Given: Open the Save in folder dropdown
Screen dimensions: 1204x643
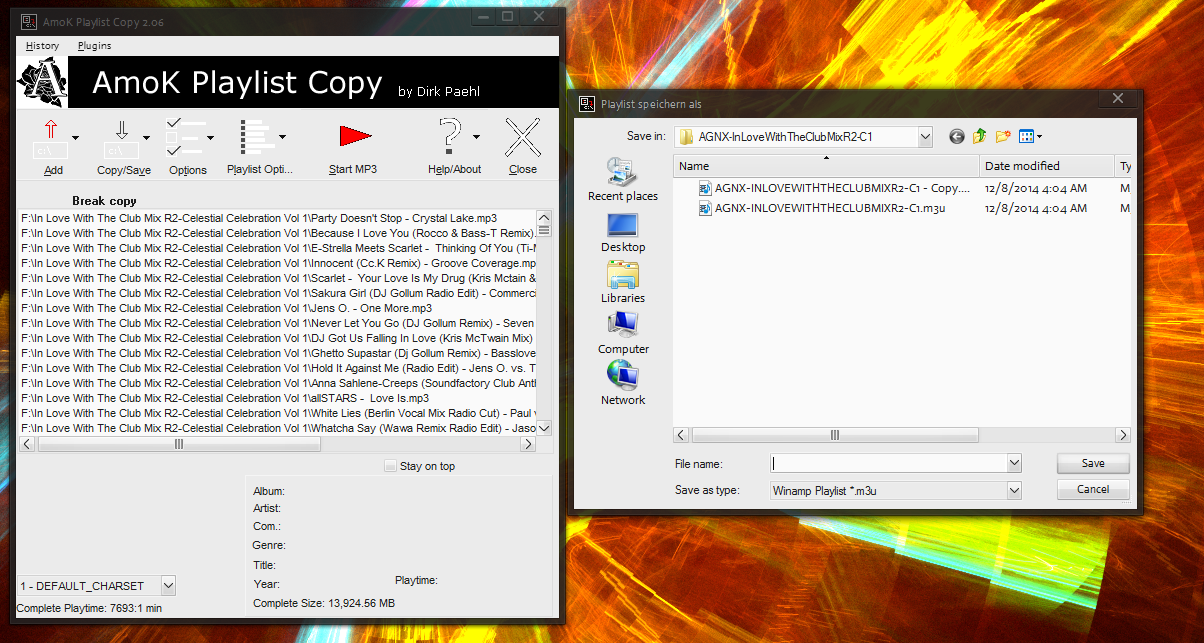Looking at the screenshot, I should 924,136.
